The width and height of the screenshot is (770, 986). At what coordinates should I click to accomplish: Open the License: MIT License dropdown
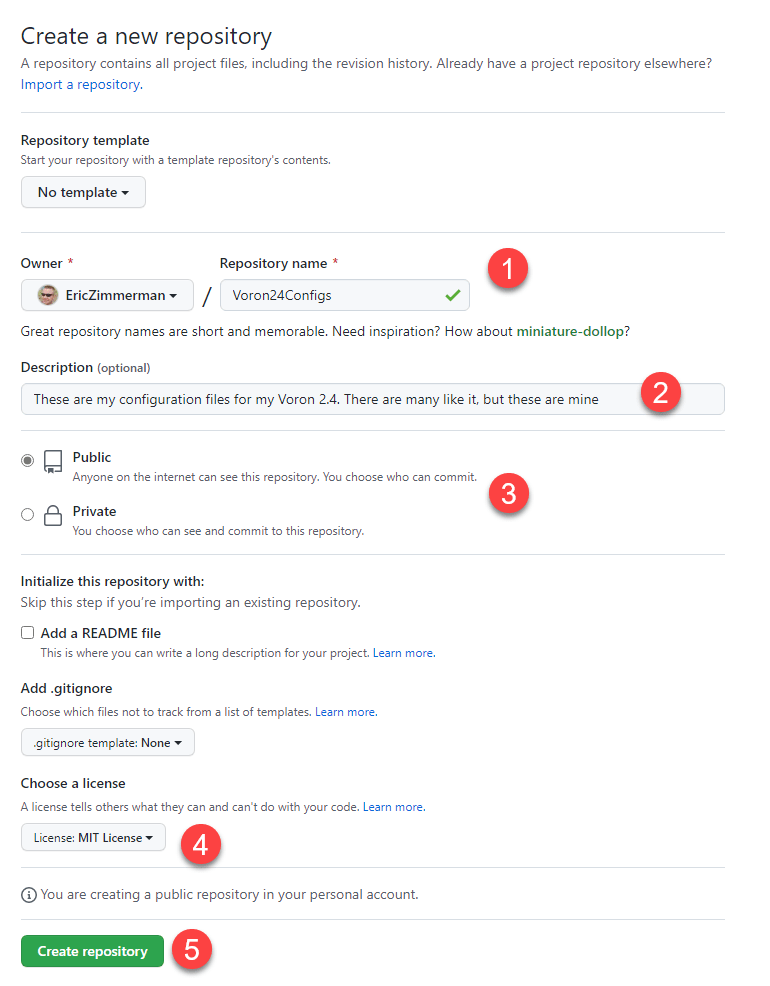point(93,837)
